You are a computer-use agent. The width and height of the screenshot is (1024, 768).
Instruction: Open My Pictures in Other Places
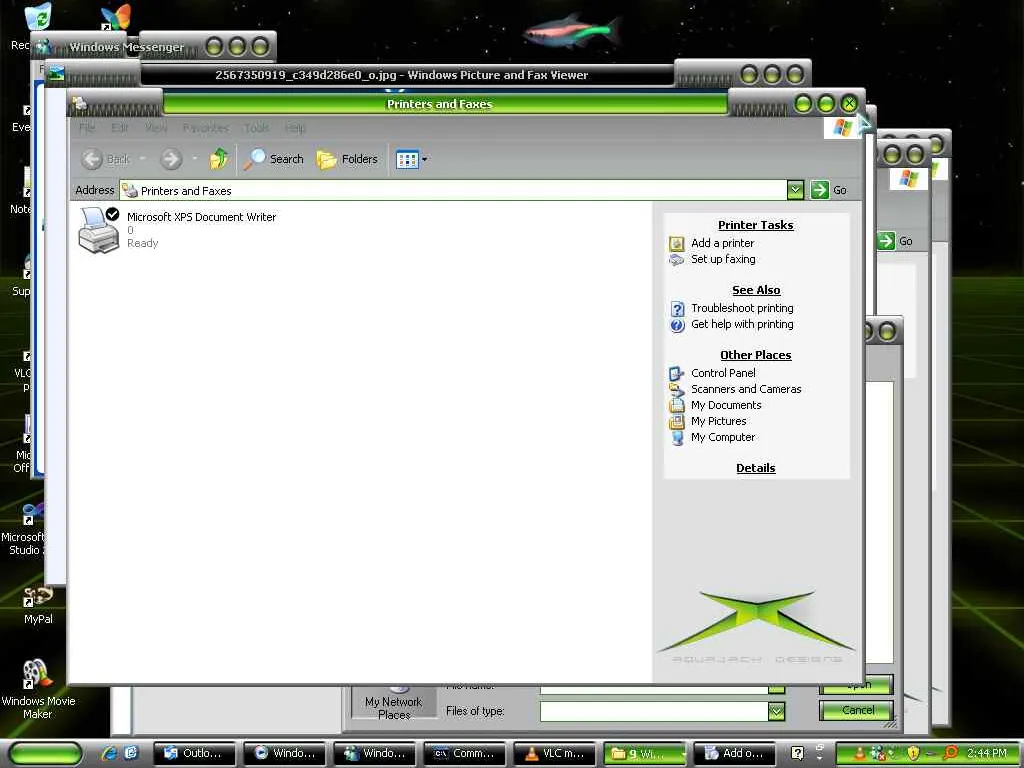point(718,421)
